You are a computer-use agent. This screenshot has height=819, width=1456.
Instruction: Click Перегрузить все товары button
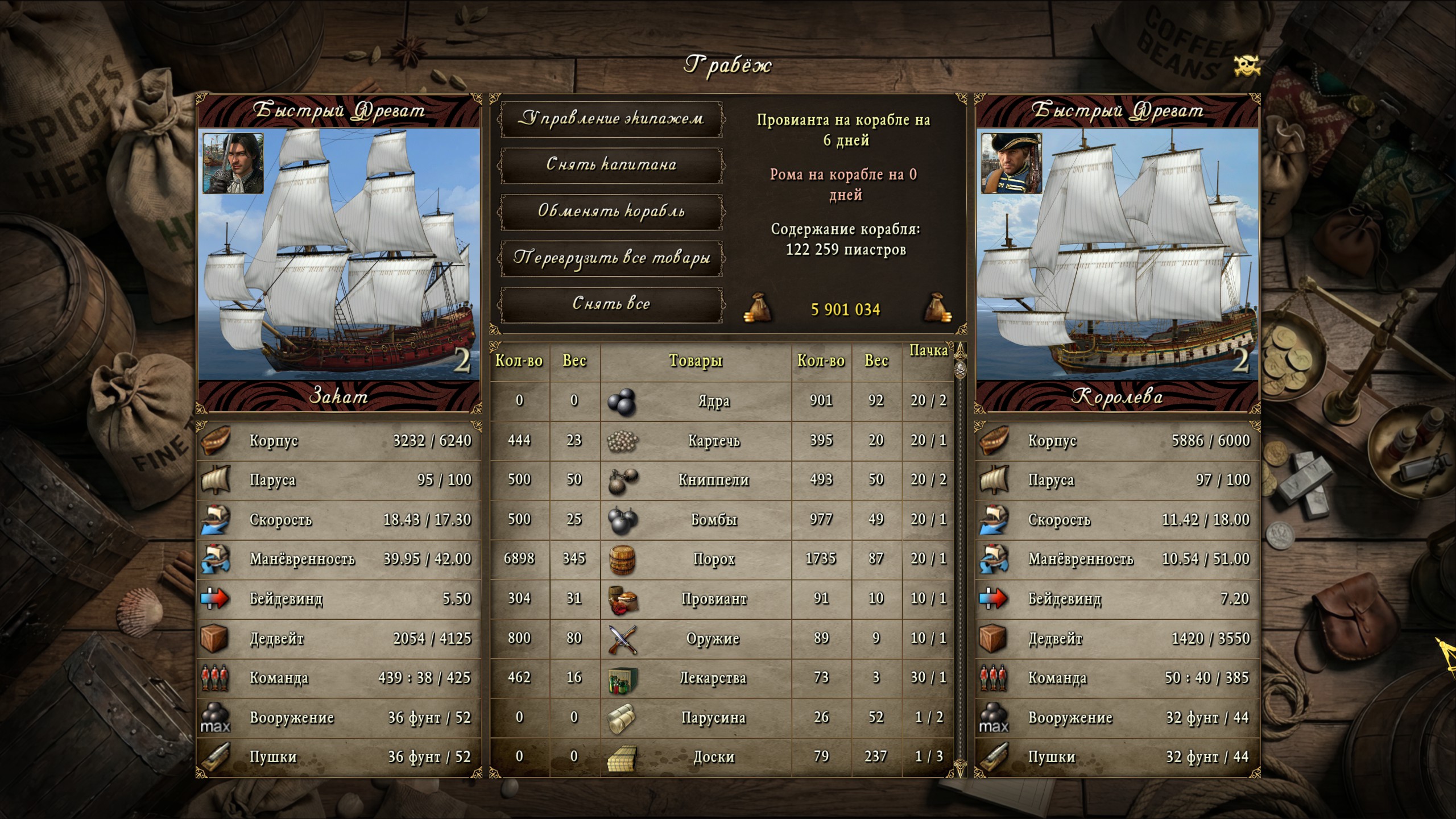coord(611,259)
